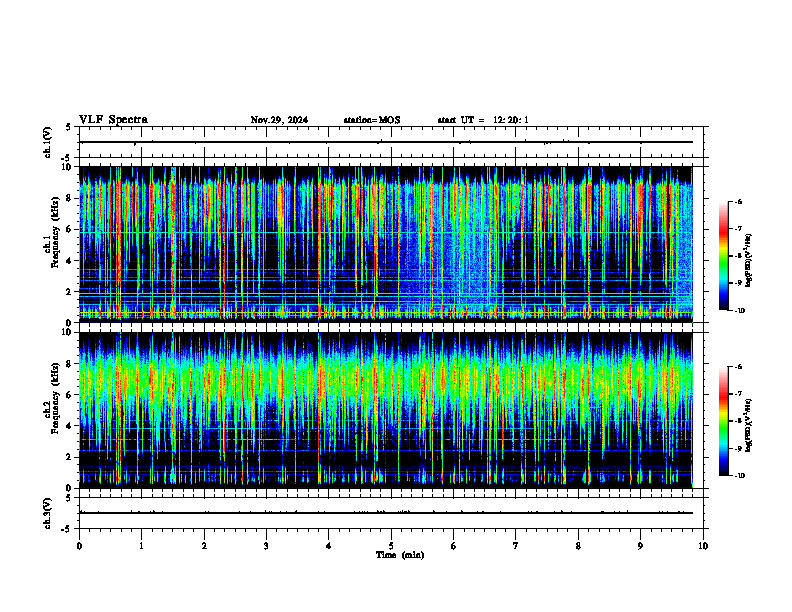Image resolution: width=792 pixels, height=612 pixels.
Task: Click the ch.3 voltage waveform strip
Action: tap(391, 513)
